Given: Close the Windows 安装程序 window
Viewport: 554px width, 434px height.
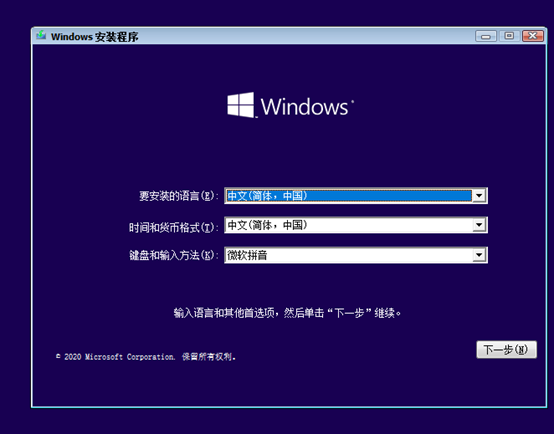Looking at the screenshot, I should 533,36.
